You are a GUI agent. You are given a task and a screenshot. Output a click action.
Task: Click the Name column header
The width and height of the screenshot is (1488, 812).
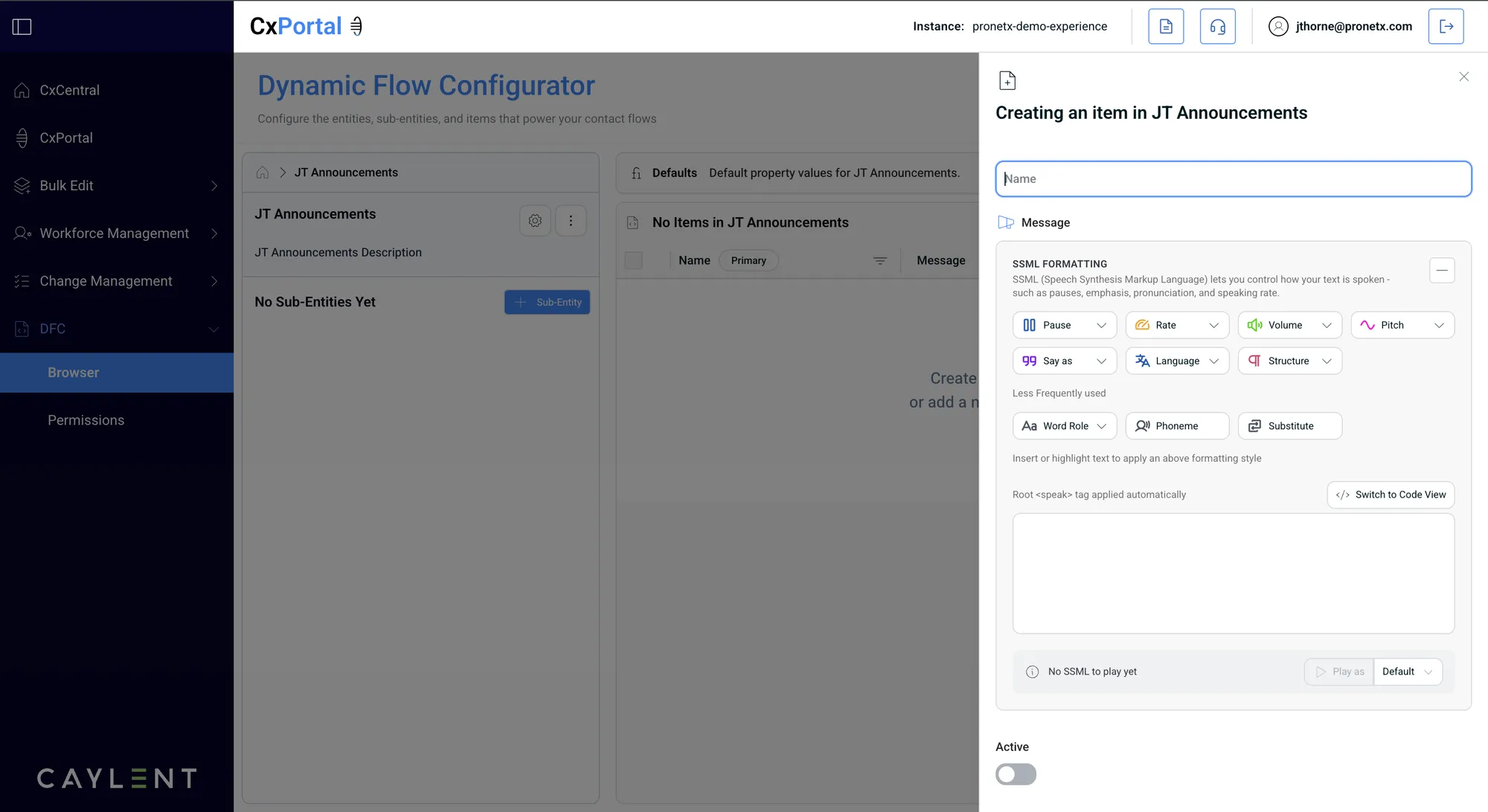tap(694, 260)
